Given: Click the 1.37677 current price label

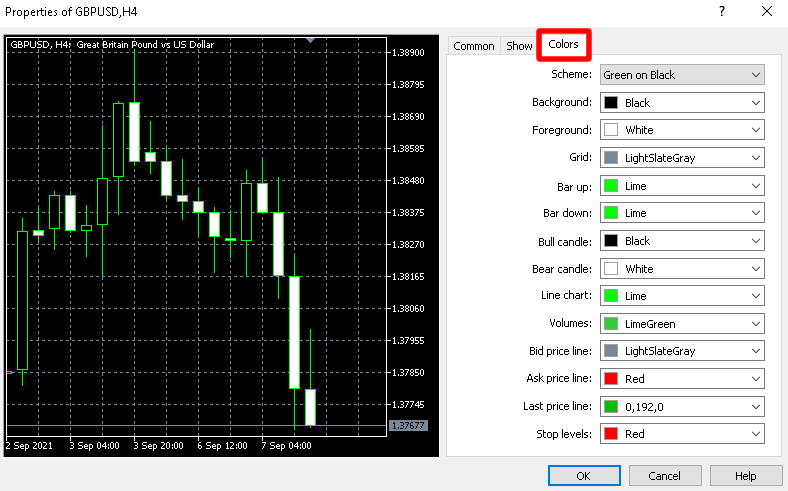Looking at the screenshot, I should click(x=408, y=426).
